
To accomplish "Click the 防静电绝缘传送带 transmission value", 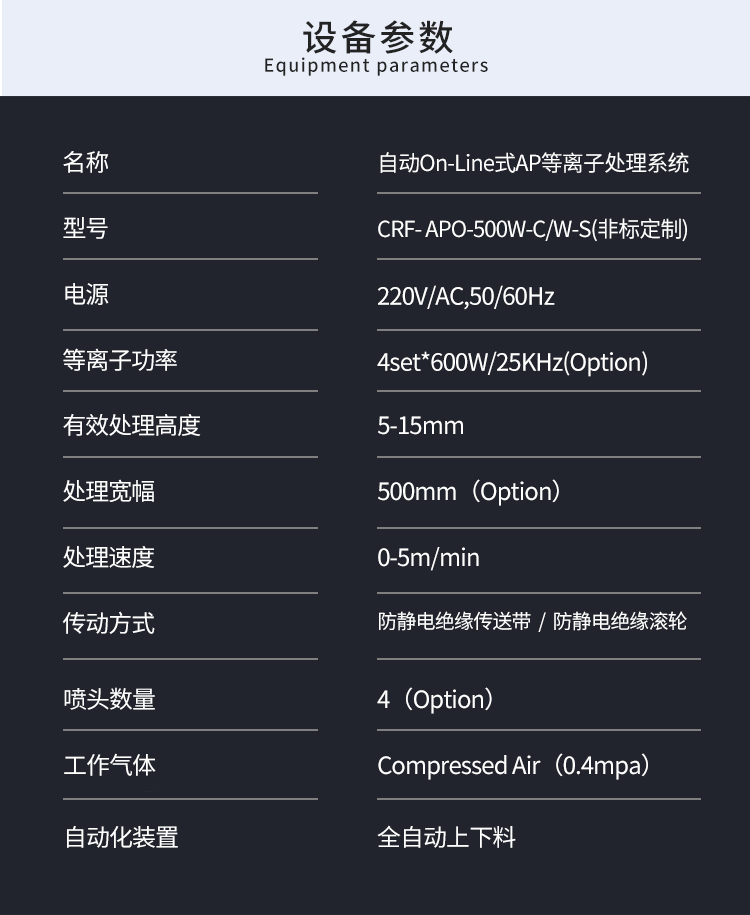I will (x=454, y=622).
